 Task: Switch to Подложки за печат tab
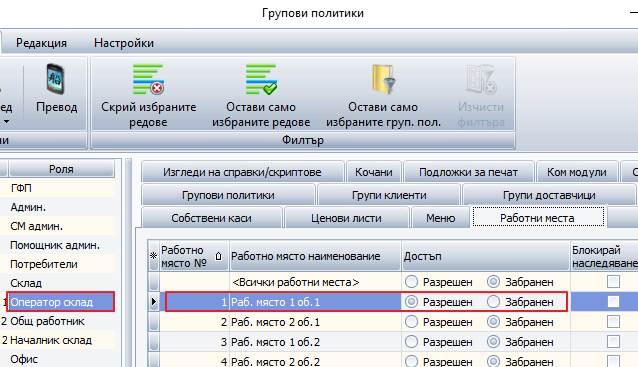click(x=468, y=172)
